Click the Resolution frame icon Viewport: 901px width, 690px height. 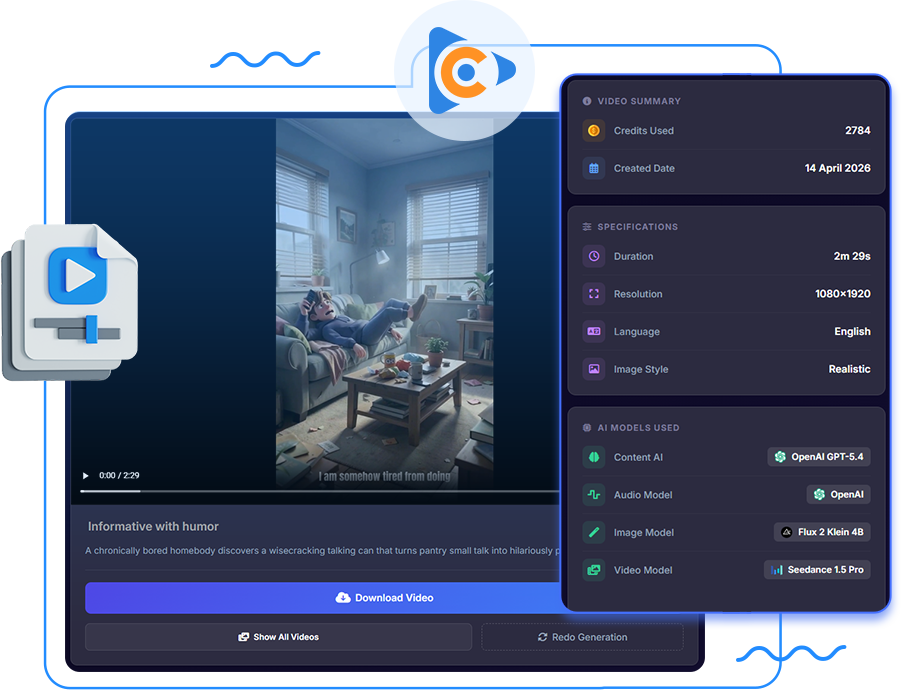click(593, 294)
